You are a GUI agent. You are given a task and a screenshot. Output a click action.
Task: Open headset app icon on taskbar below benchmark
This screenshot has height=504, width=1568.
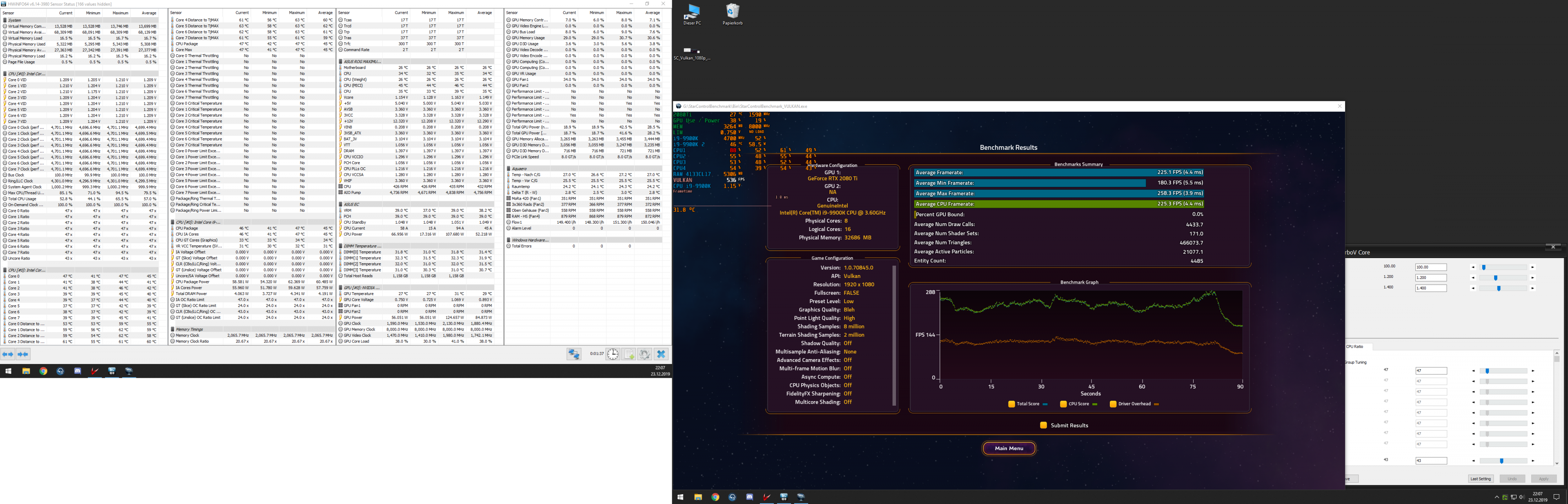pos(732,497)
